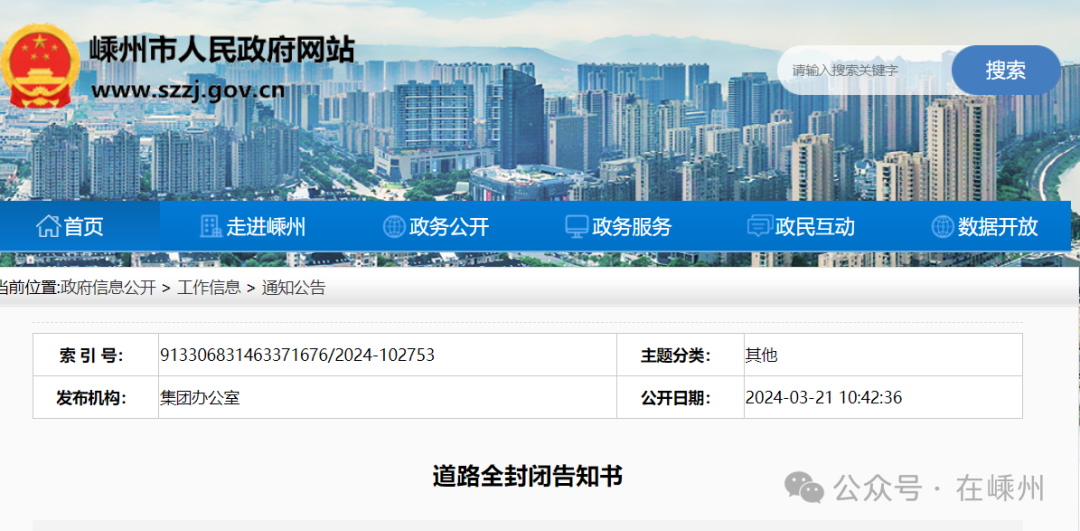Click the WeChat icon in the watermark

coord(804,487)
